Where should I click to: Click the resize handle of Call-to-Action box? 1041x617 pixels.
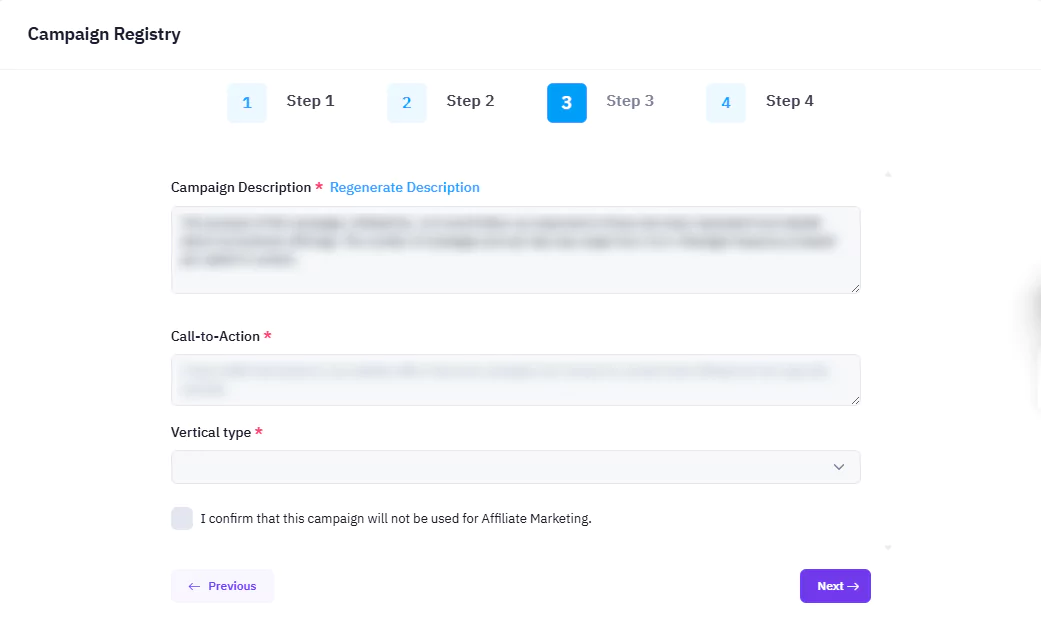[x=855, y=400]
